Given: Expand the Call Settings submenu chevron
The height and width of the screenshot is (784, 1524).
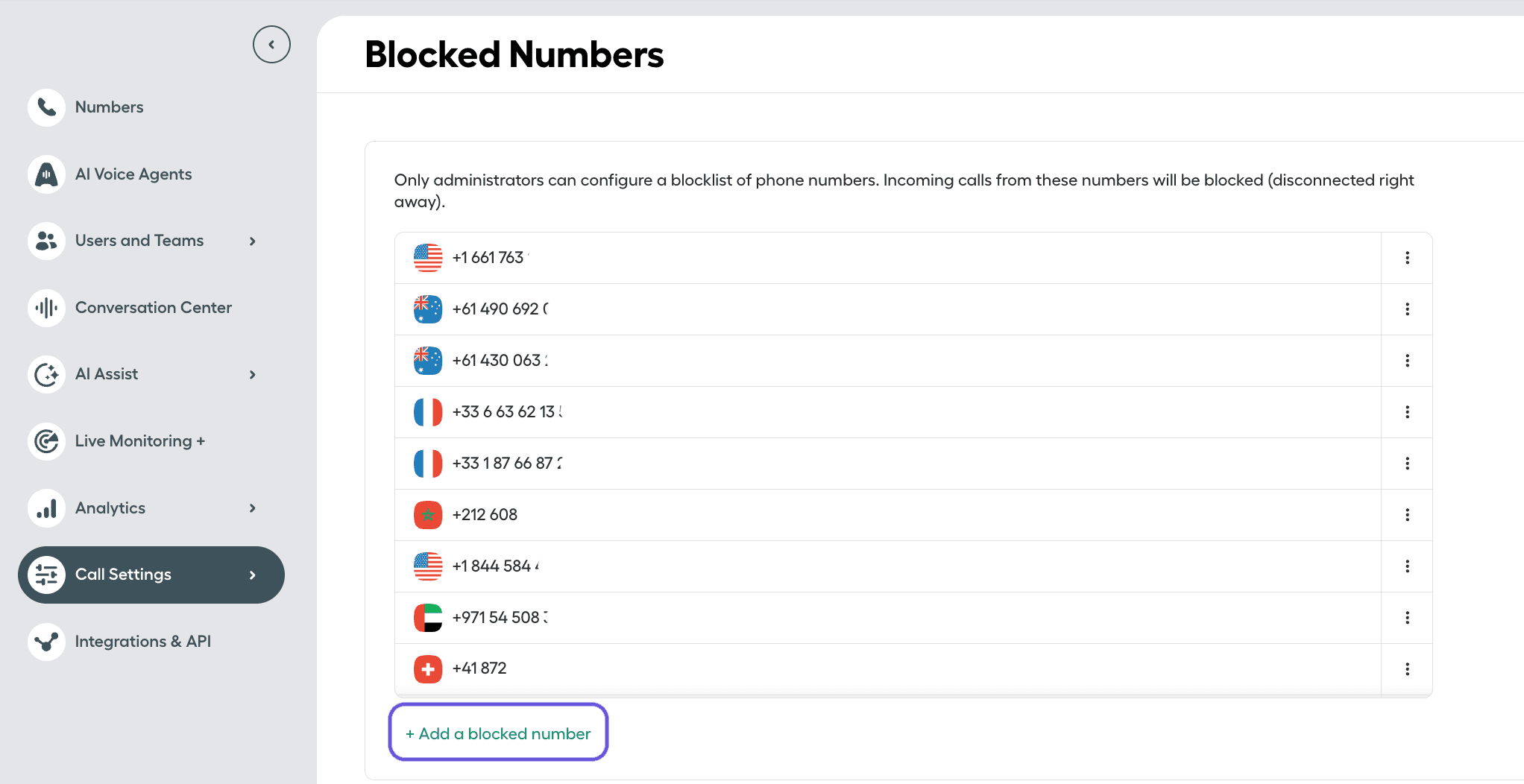Looking at the screenshot, I should click(252, 575).
